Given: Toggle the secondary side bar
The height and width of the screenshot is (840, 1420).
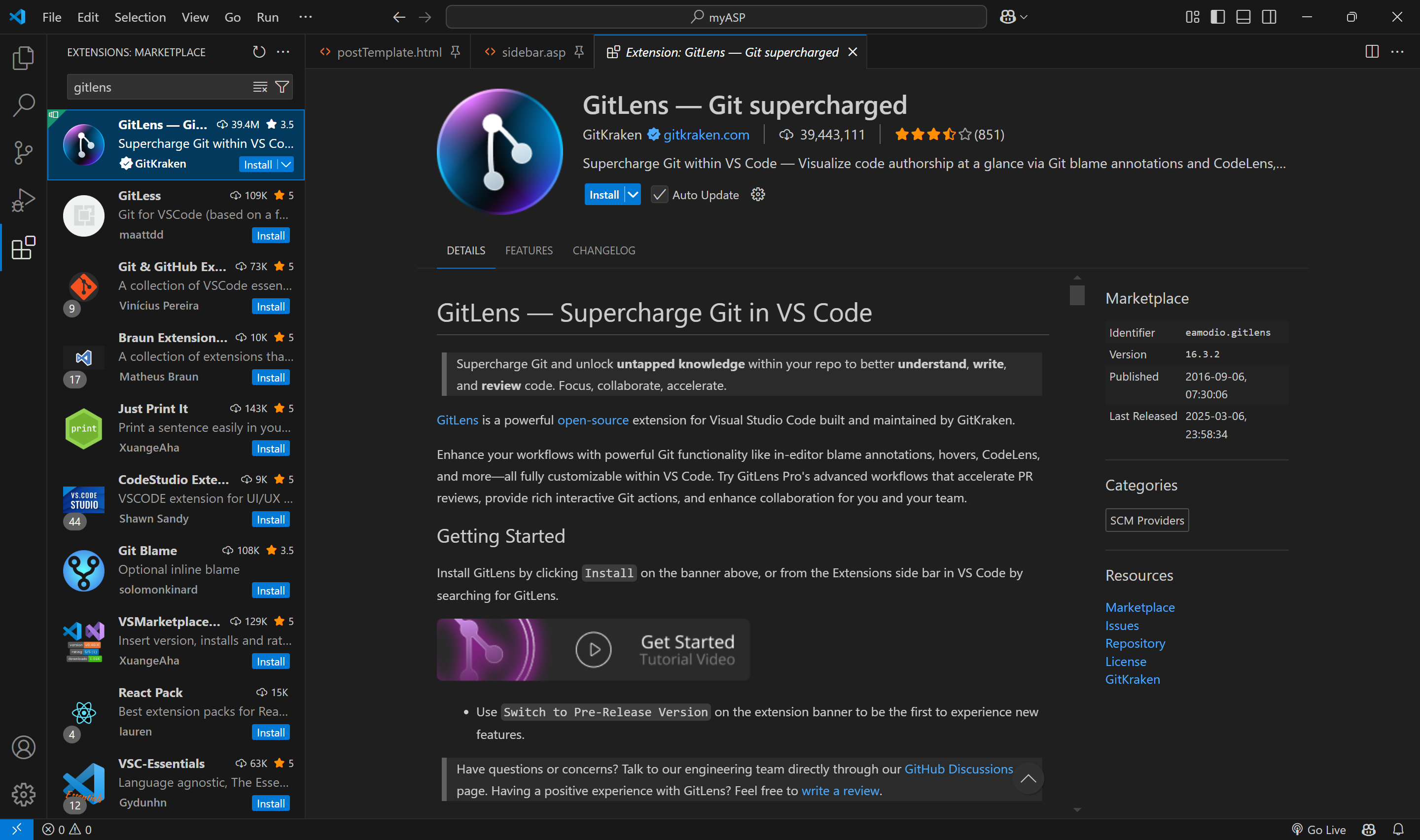Looking at the screenshot, I should (x=1269, y=17).
